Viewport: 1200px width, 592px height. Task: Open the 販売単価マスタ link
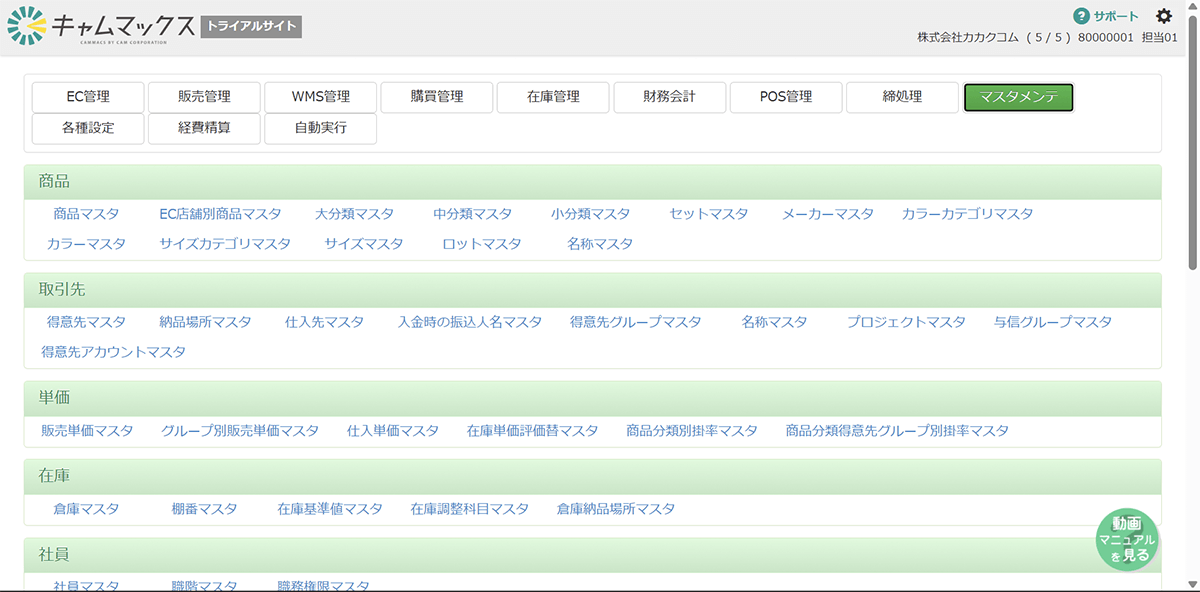pyautogui.click(x=87, y=431)
